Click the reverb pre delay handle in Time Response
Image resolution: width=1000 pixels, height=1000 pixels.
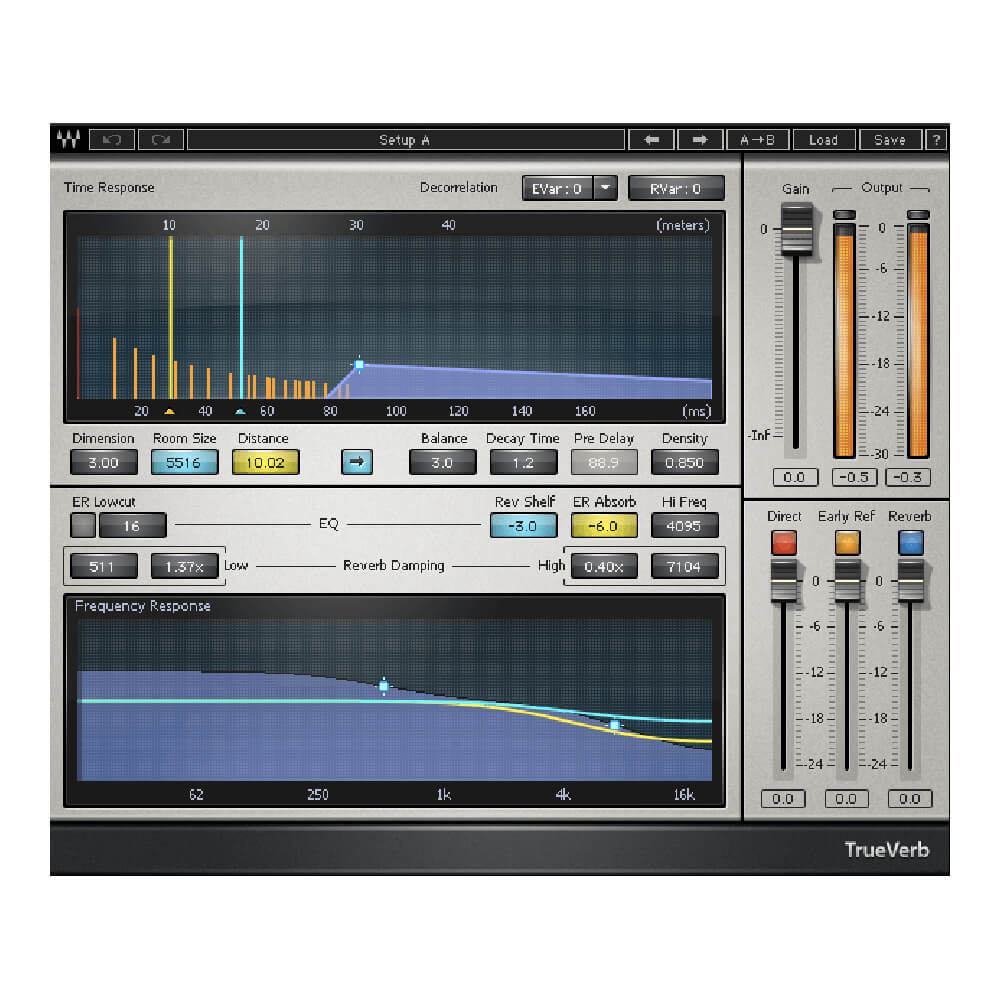click(x=359, y=364)
